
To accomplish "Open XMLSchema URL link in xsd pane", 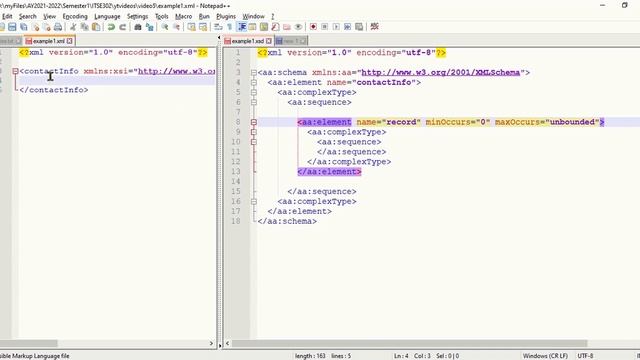I will coord(441,73).
